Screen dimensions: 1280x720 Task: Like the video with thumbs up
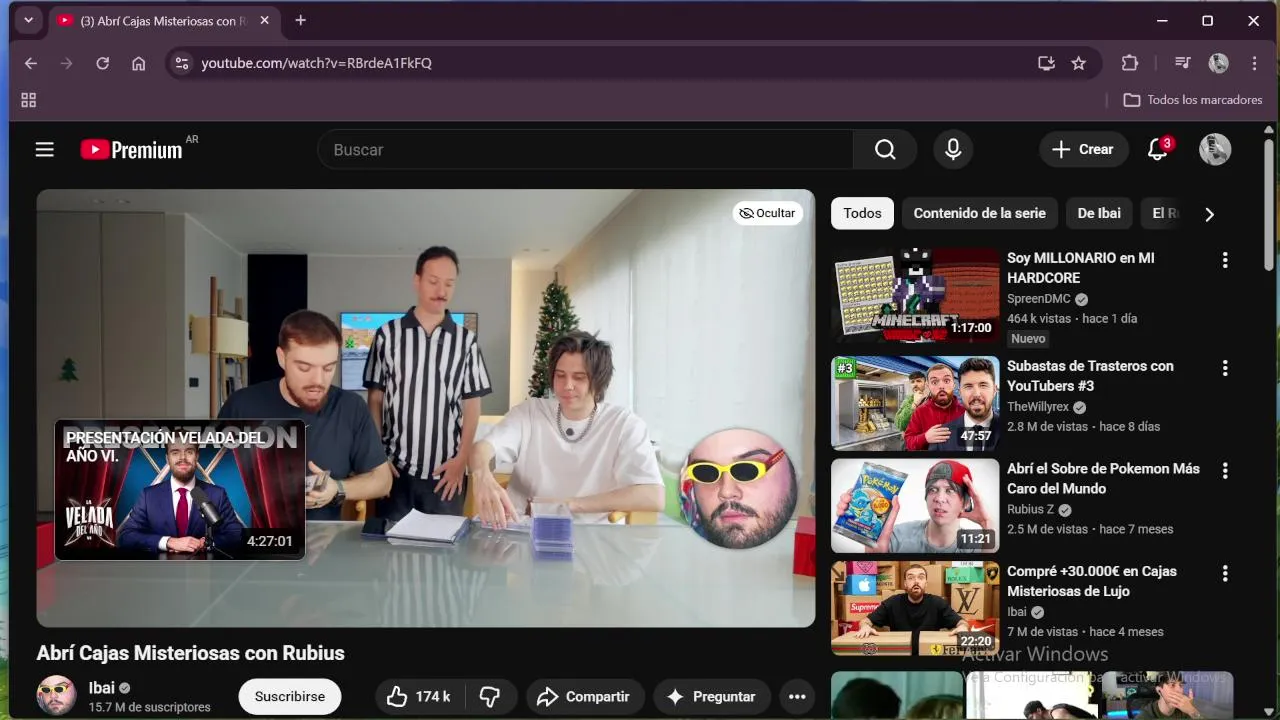[x=418, y=697]
